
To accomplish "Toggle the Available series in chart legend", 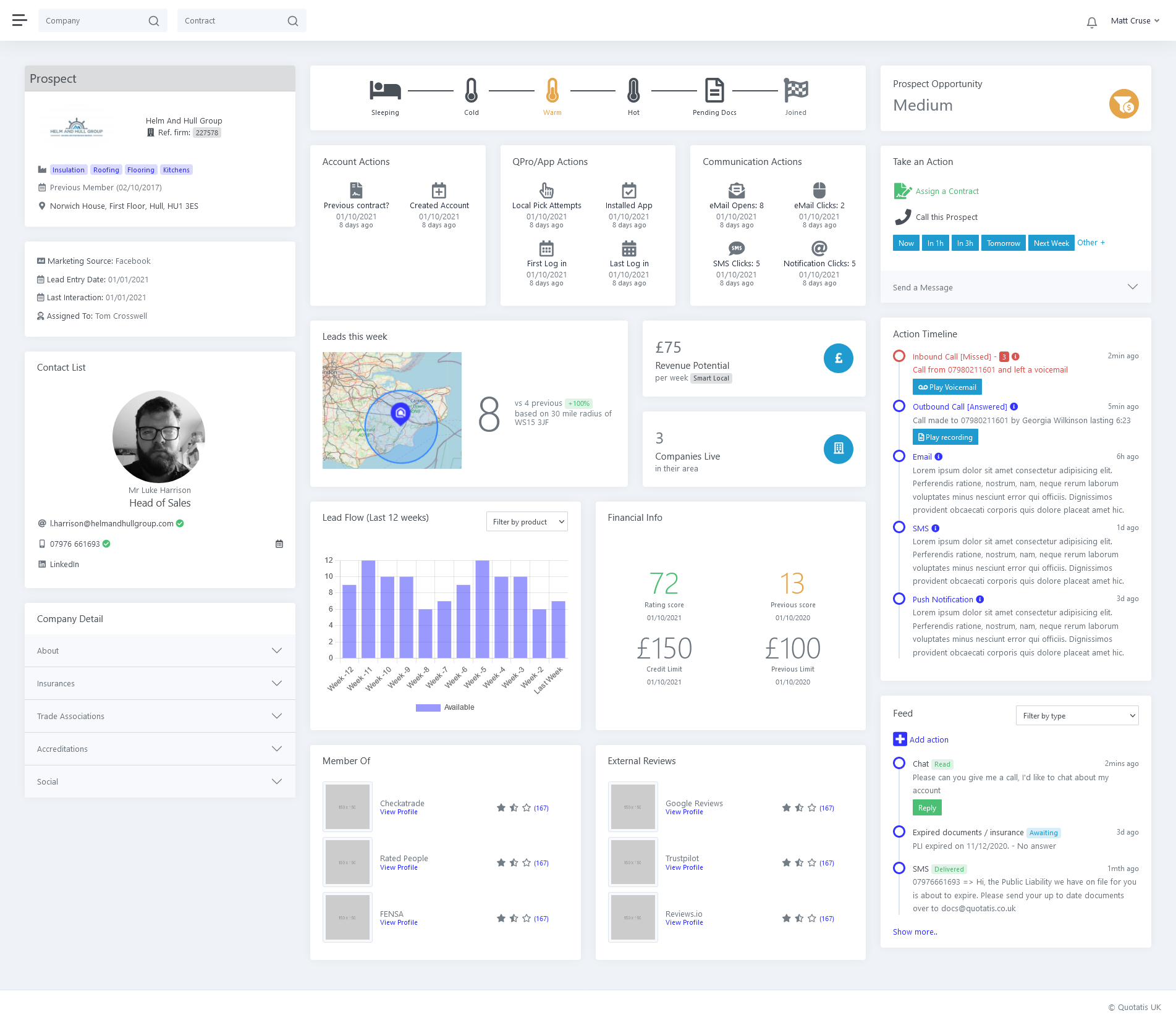I will point(445,707).
